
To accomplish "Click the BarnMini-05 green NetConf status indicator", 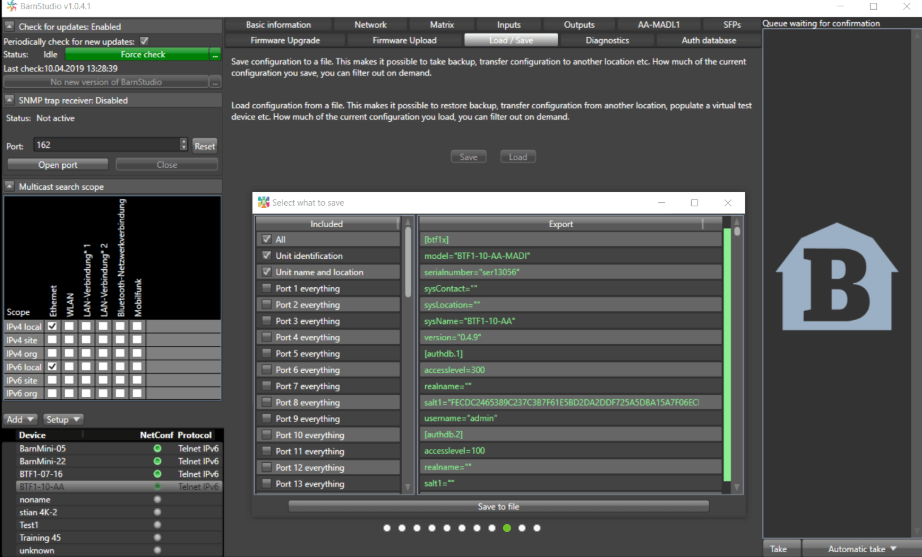I will pos(157,448).
